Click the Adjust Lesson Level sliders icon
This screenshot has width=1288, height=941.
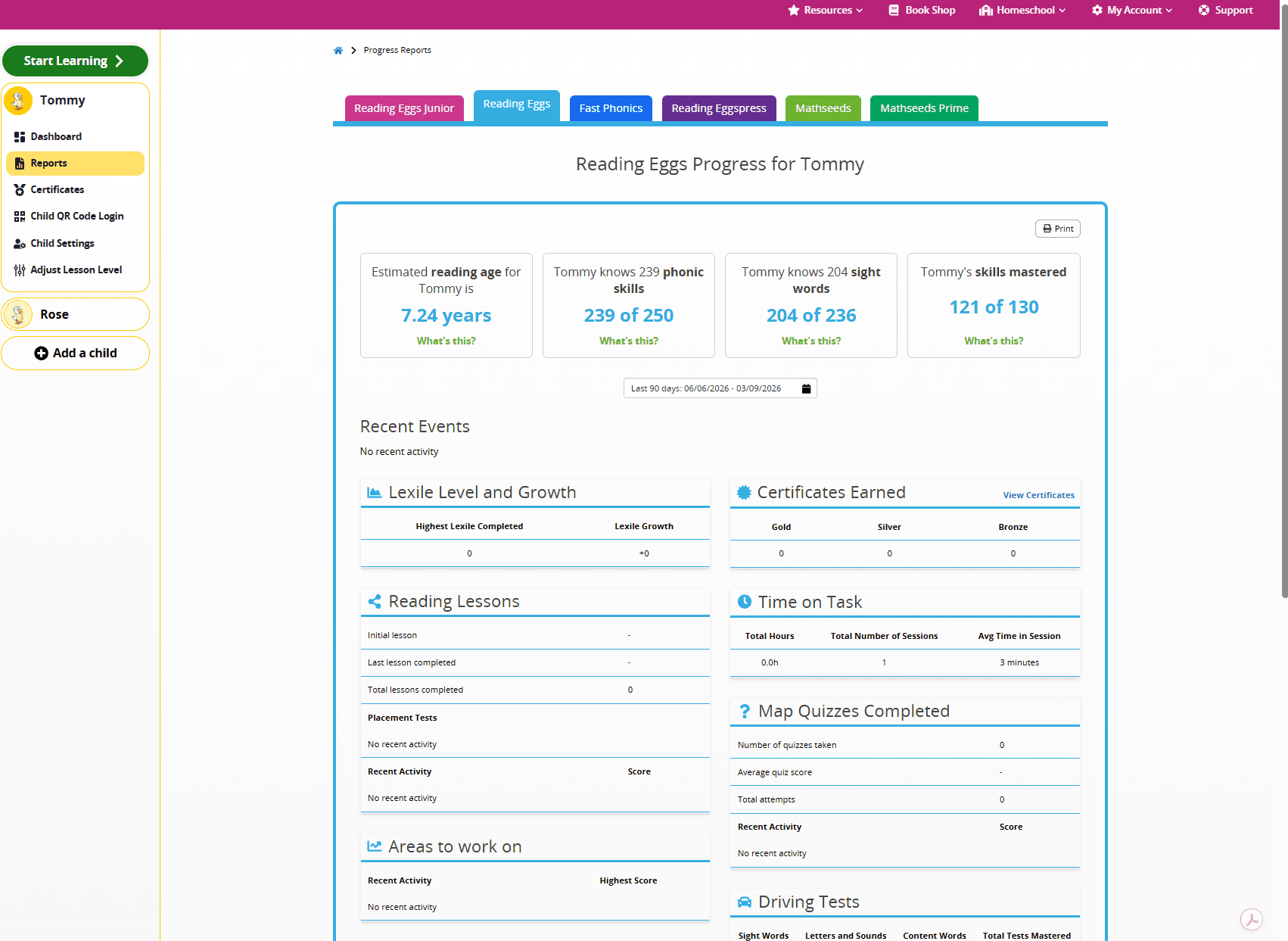click(x=20, y=270)
